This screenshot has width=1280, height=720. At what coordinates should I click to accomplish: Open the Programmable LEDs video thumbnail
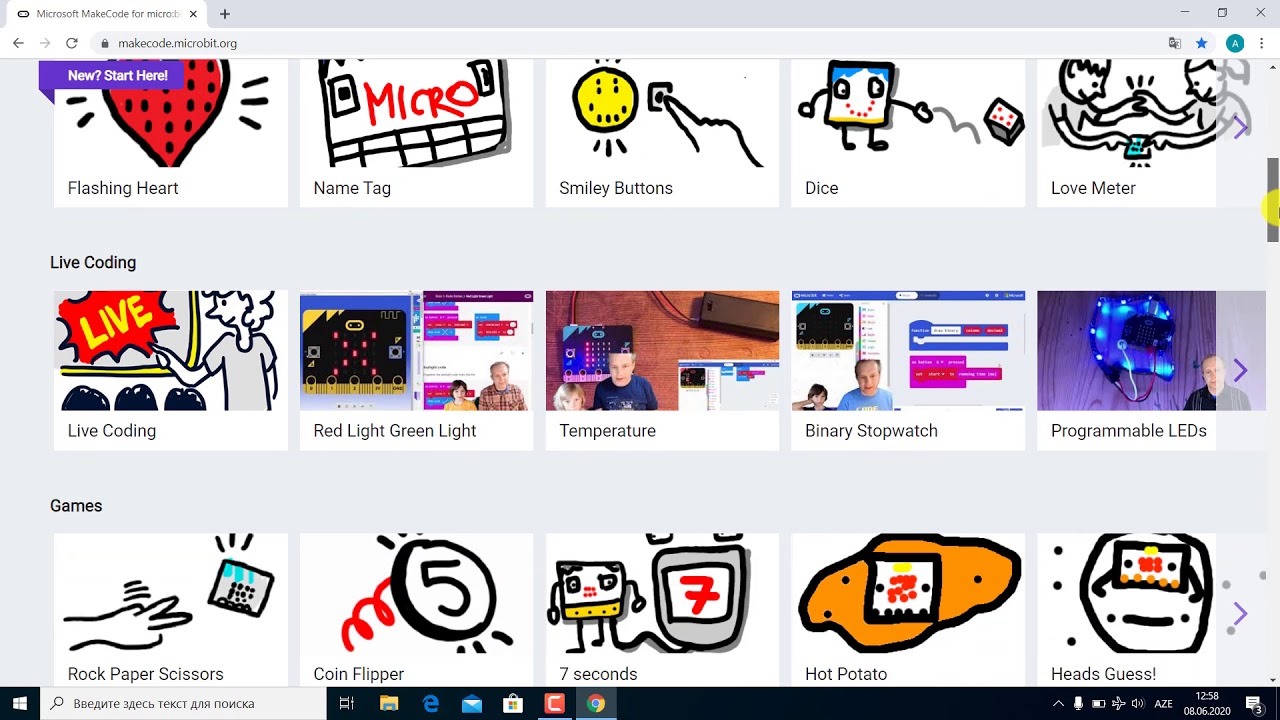(x=1126, y=350)
